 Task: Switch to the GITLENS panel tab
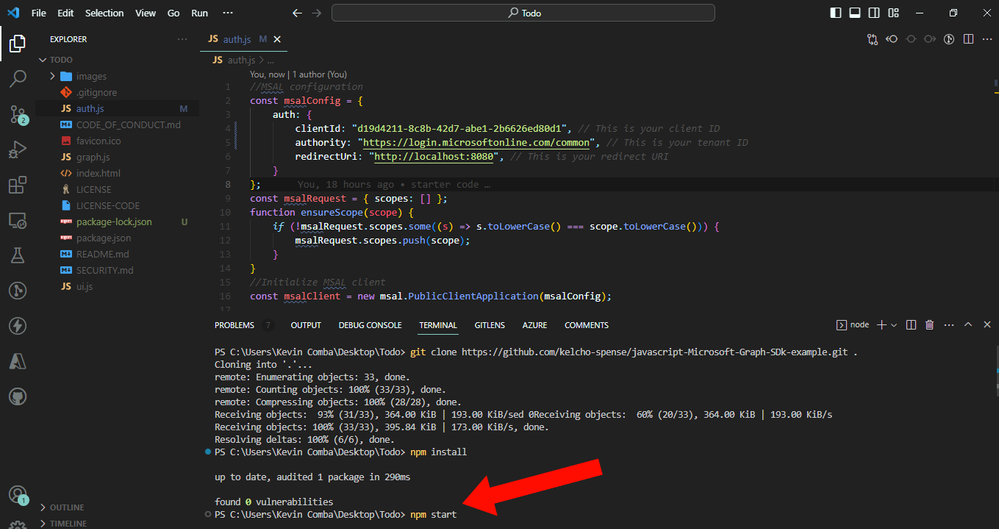pos(489,325)
